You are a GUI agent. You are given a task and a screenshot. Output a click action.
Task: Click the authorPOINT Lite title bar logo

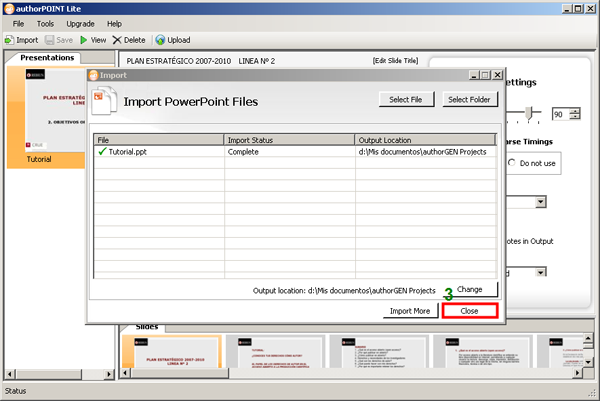click(9, 9)
